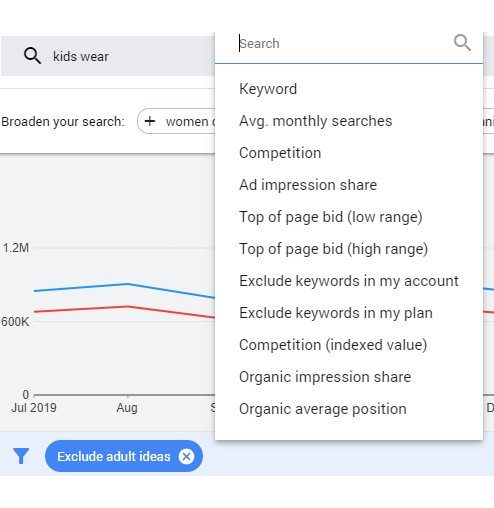Choose Avg. monthly searches filter
Viewport: 494px width, 508px height.
(349, 121)
